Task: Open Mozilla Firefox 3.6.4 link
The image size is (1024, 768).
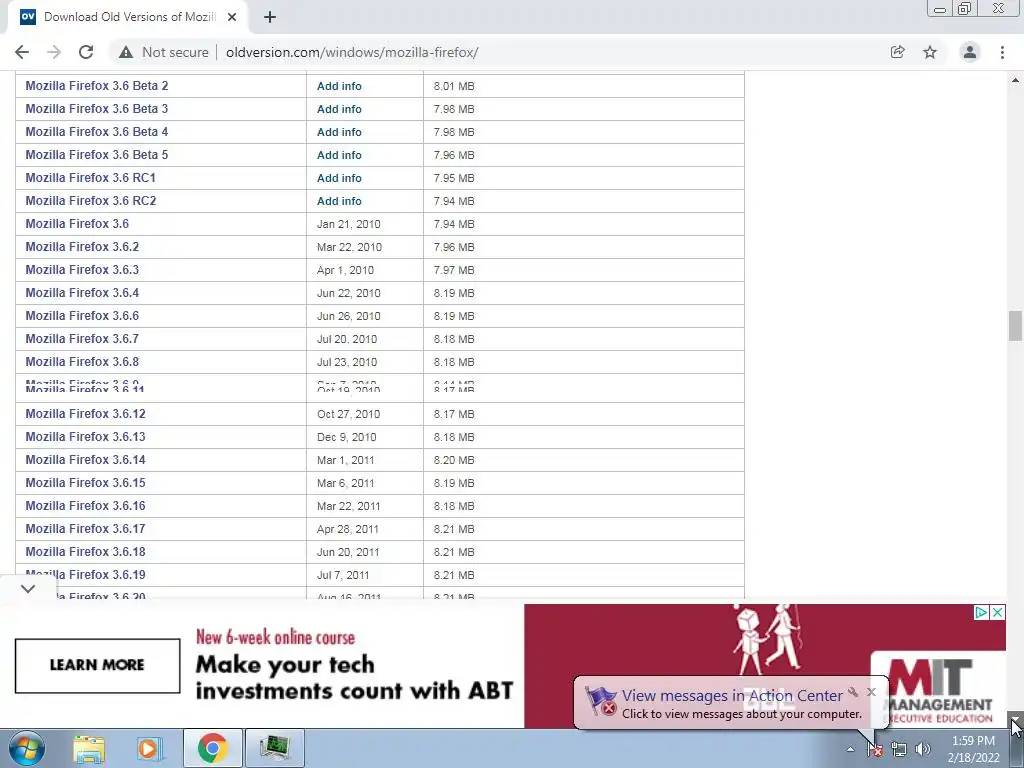Action: pos(82,293)
